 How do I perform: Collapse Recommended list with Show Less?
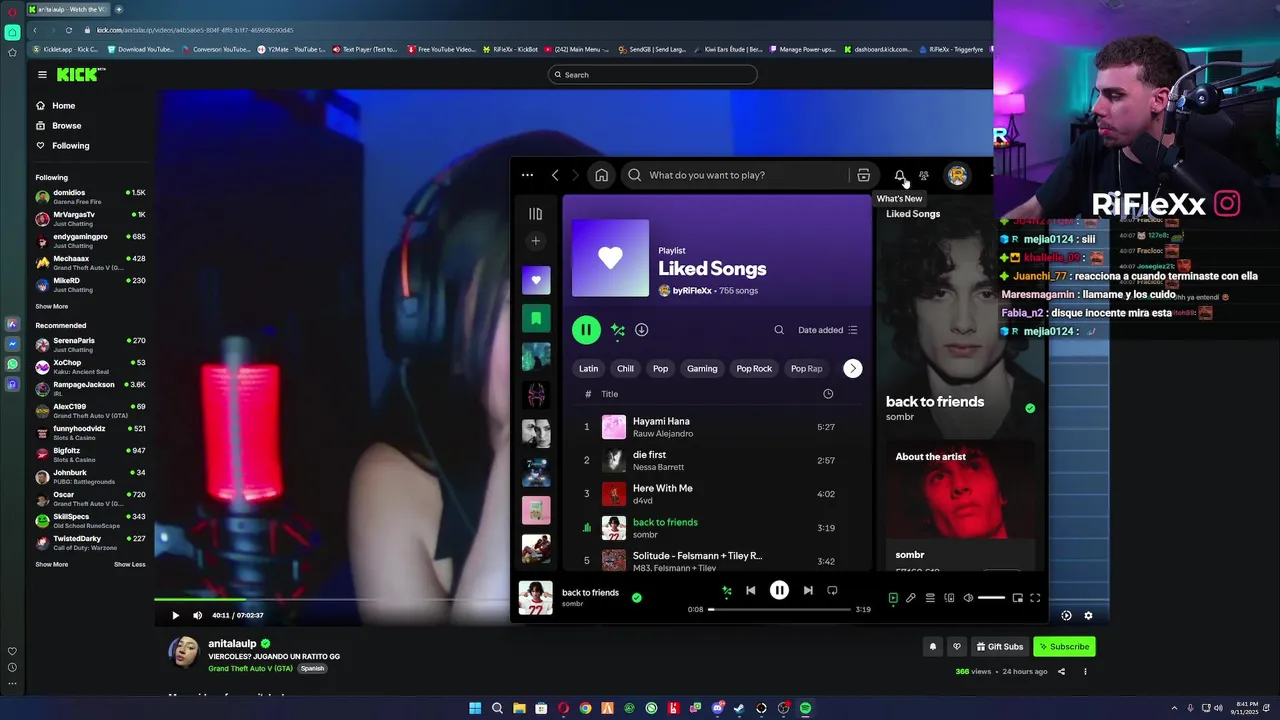pyautogui.click(x=130, y=565)
